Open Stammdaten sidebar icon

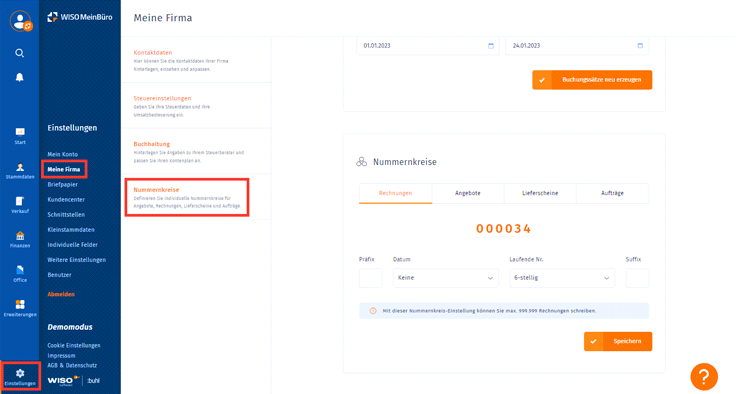click(x=20, y=171)
